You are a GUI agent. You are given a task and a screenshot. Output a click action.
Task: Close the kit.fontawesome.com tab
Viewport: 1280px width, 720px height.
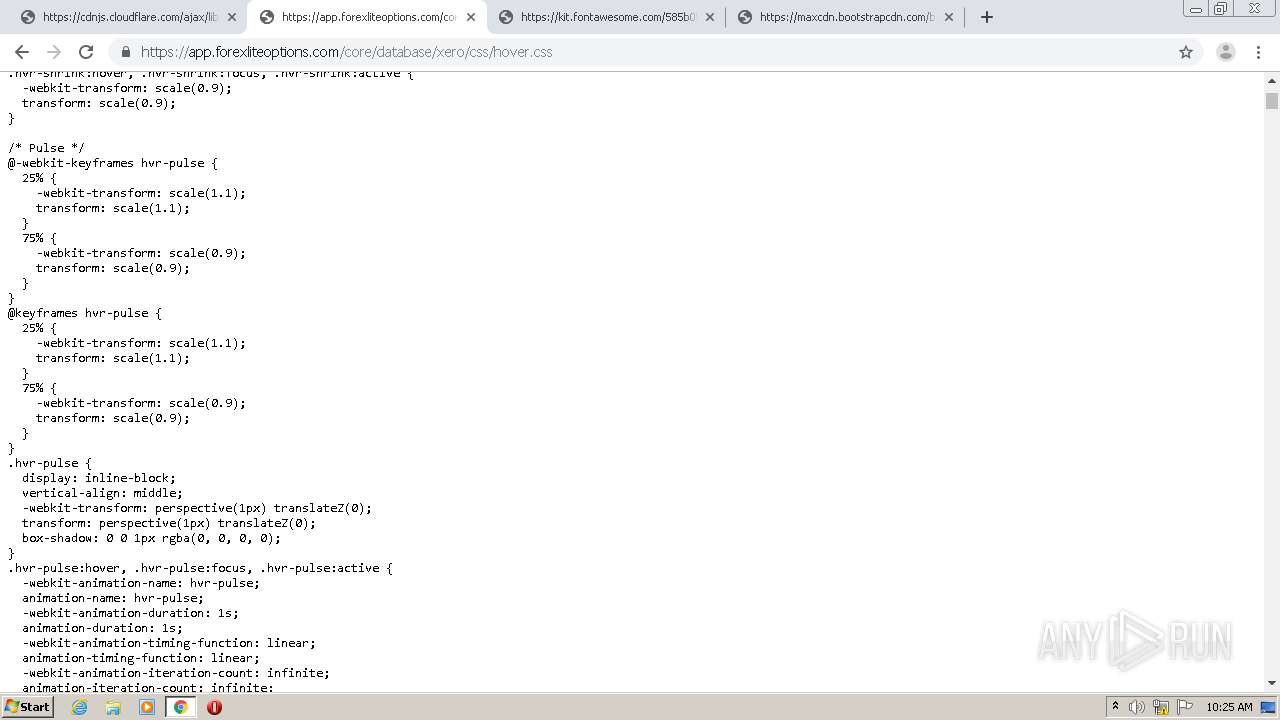pyautogui.click(x=710, y=17)
